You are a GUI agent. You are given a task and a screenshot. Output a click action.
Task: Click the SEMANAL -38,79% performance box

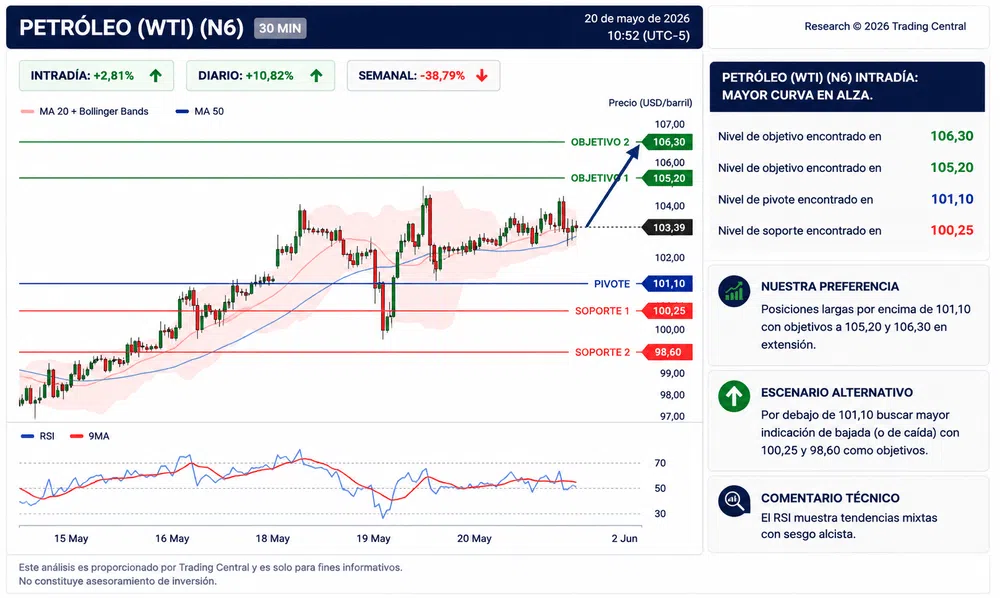click(x=423, y=76)
